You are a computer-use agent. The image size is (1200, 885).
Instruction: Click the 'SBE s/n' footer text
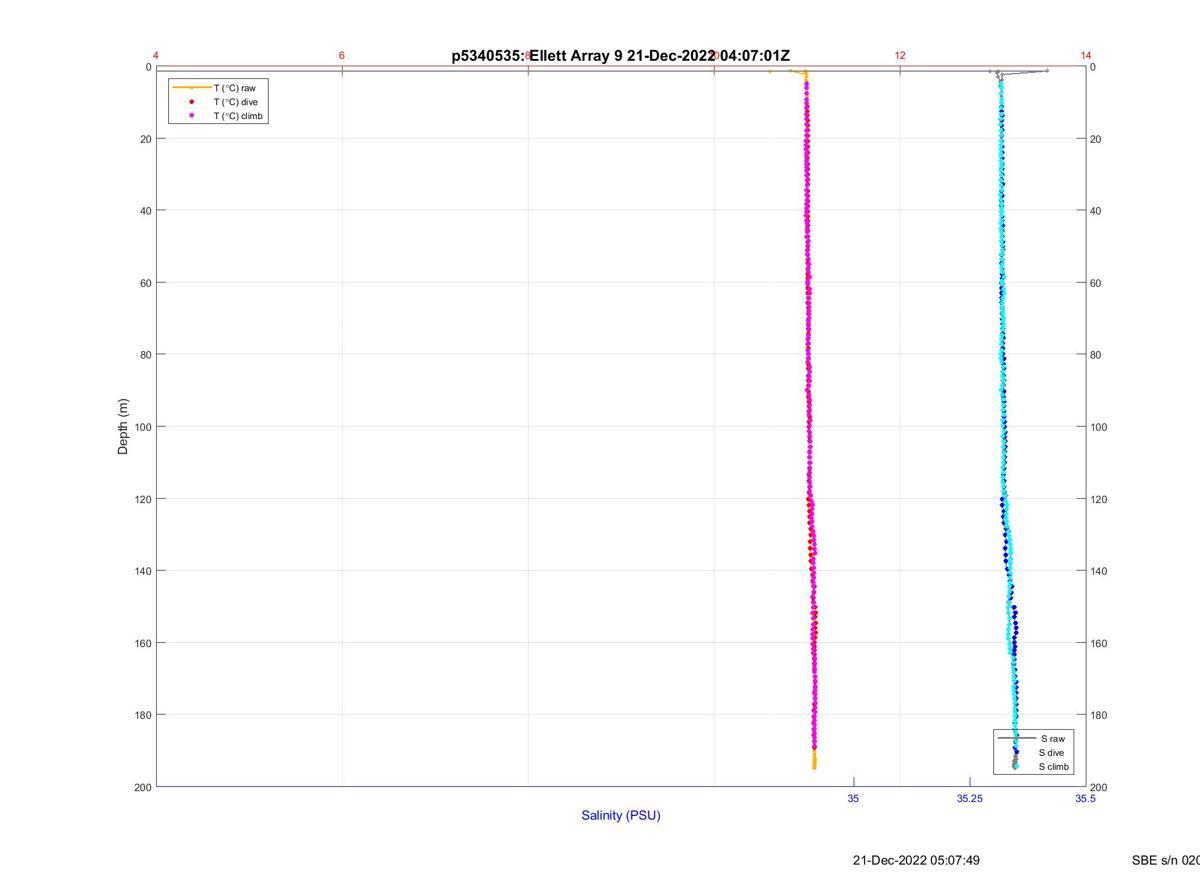1165,860
